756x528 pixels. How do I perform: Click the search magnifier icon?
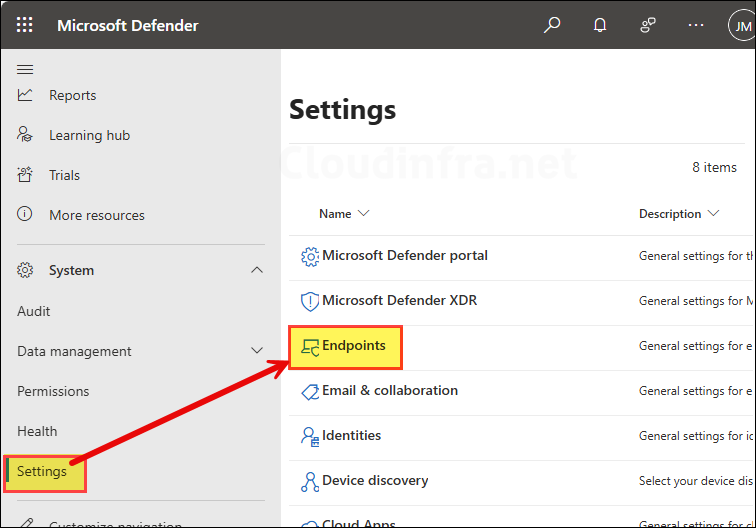(x=552, y=25)
